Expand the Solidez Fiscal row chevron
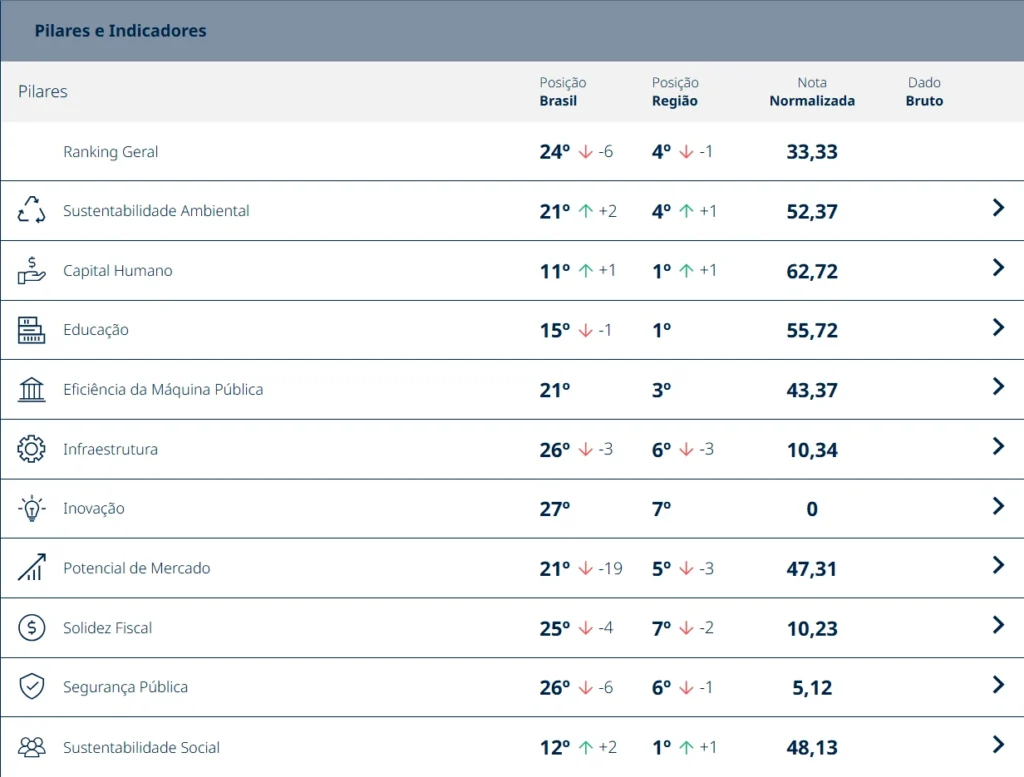The height and width of the screenshot is (777, 1024). tap(998, 625)
